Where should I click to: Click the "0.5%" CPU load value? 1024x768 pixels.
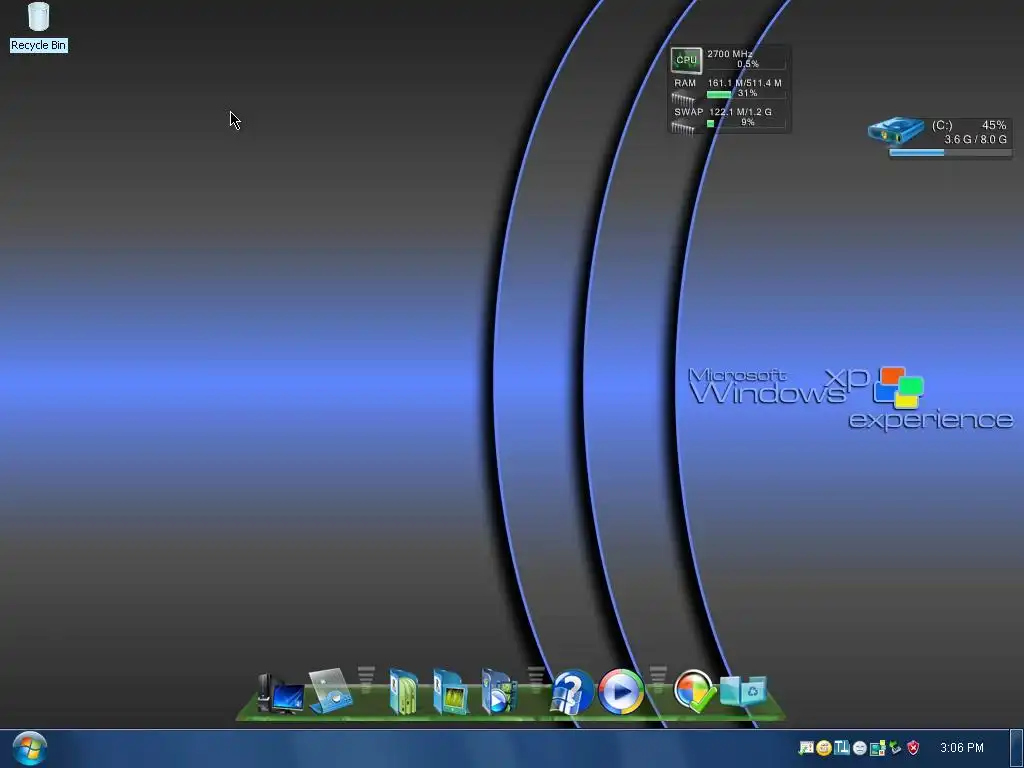[x=748, y=64]
